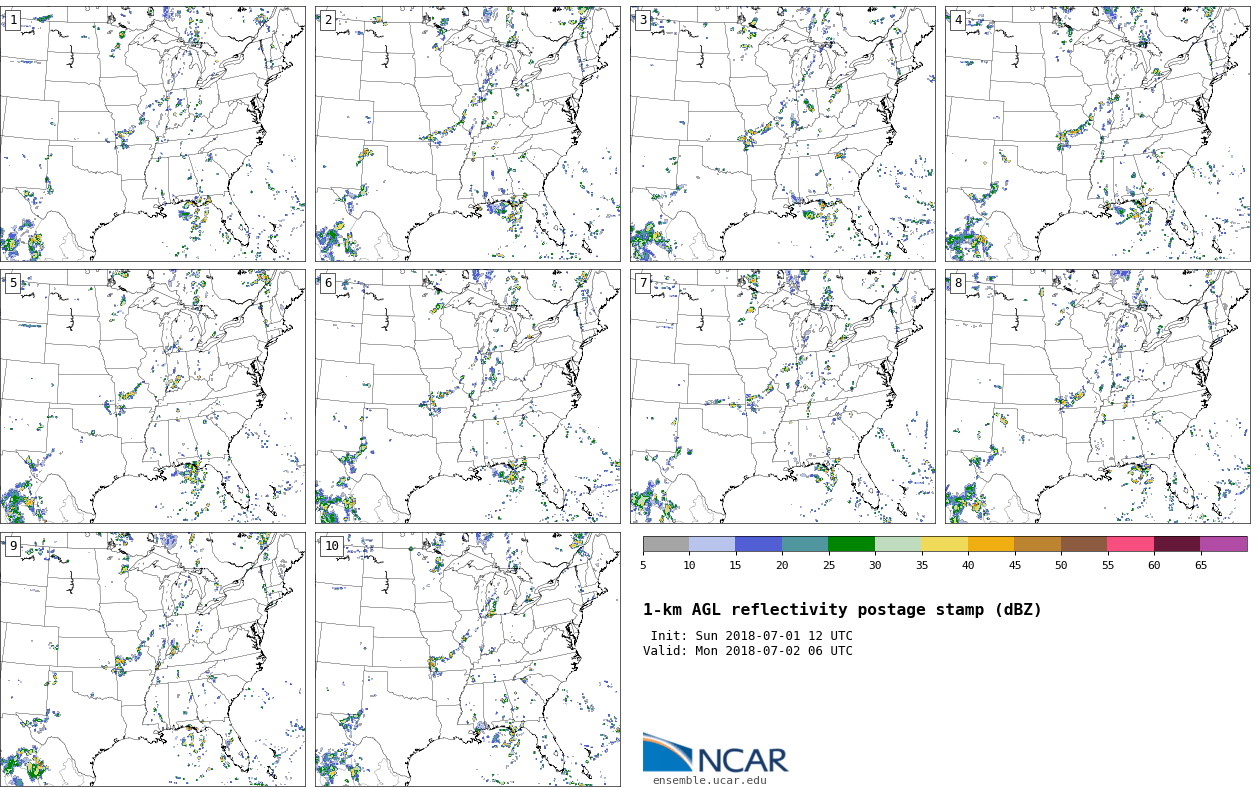Choose the pink 55–60 dBZ swatch

point(1130,544)
